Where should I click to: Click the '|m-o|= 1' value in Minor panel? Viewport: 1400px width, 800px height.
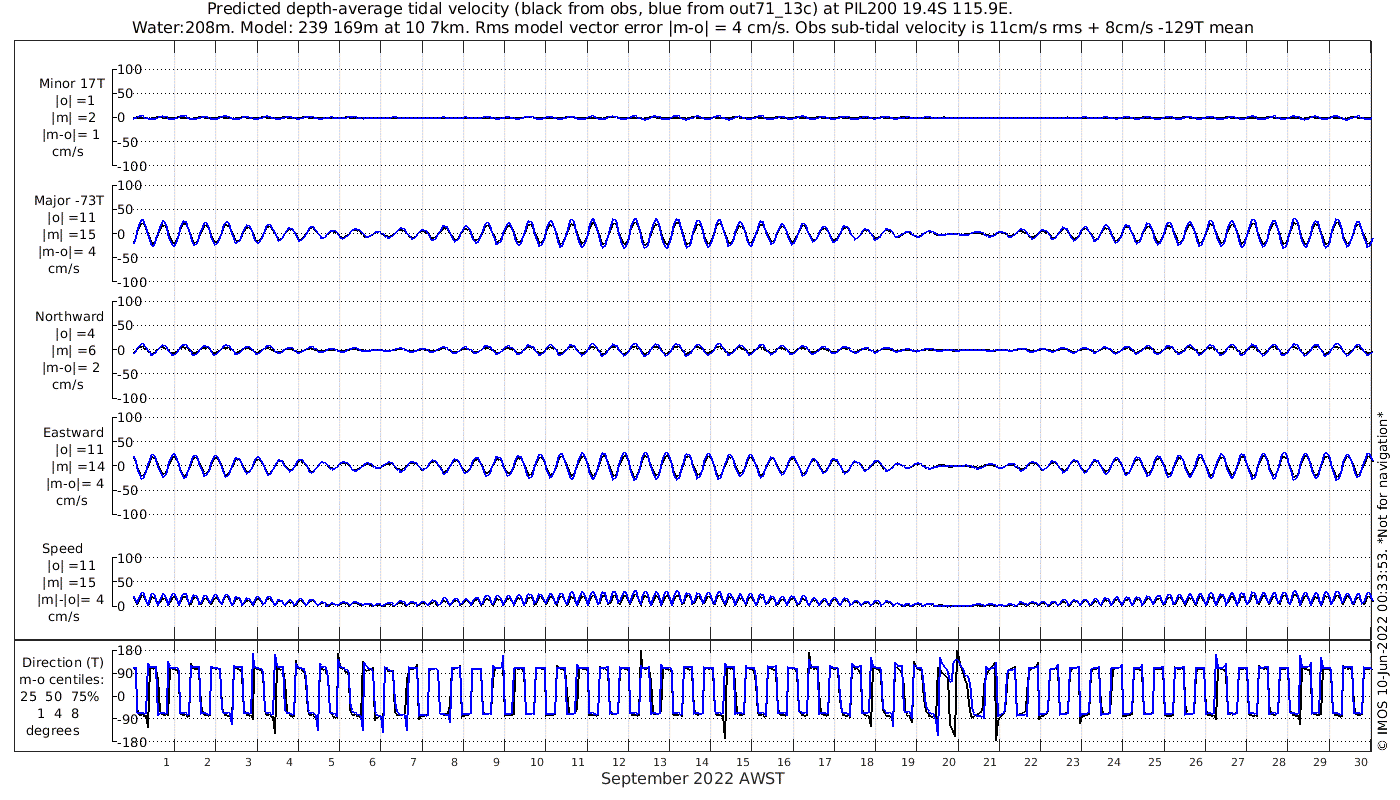pyautogui.click(x=70, y=135)
